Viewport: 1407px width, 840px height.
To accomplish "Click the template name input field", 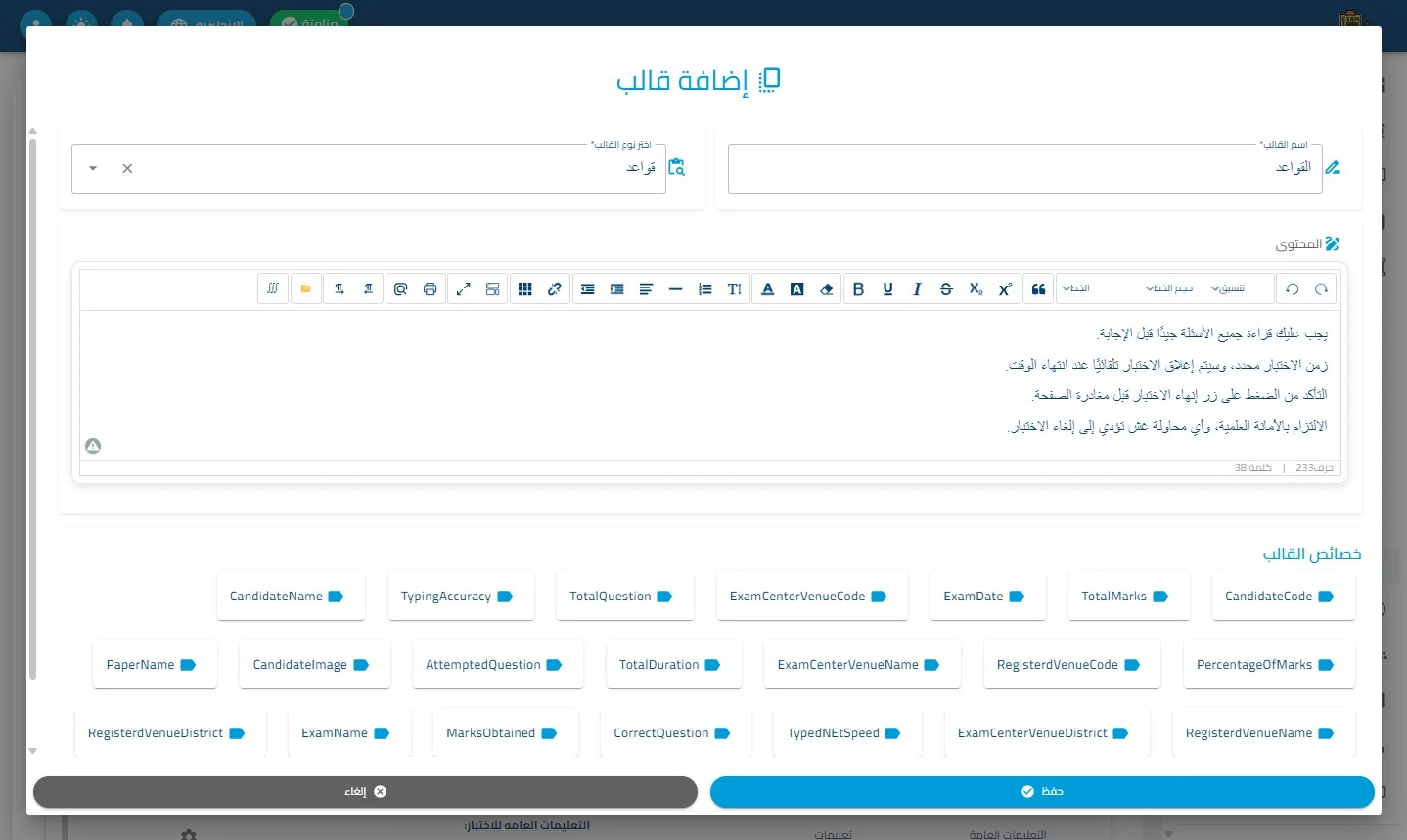I will coord(1024,169).
